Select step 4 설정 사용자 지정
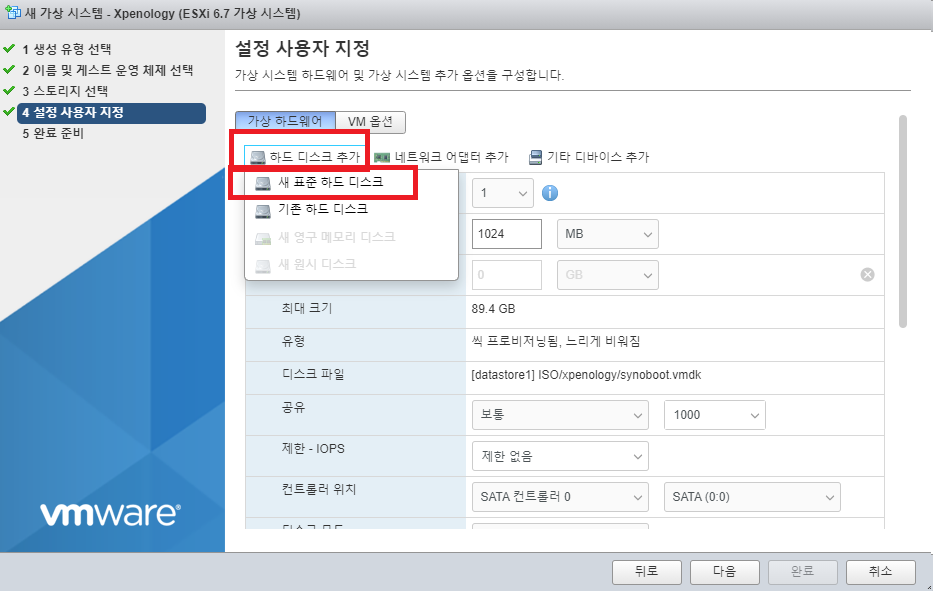This screenshot has height=595, width=933. [x=111, y=112]
